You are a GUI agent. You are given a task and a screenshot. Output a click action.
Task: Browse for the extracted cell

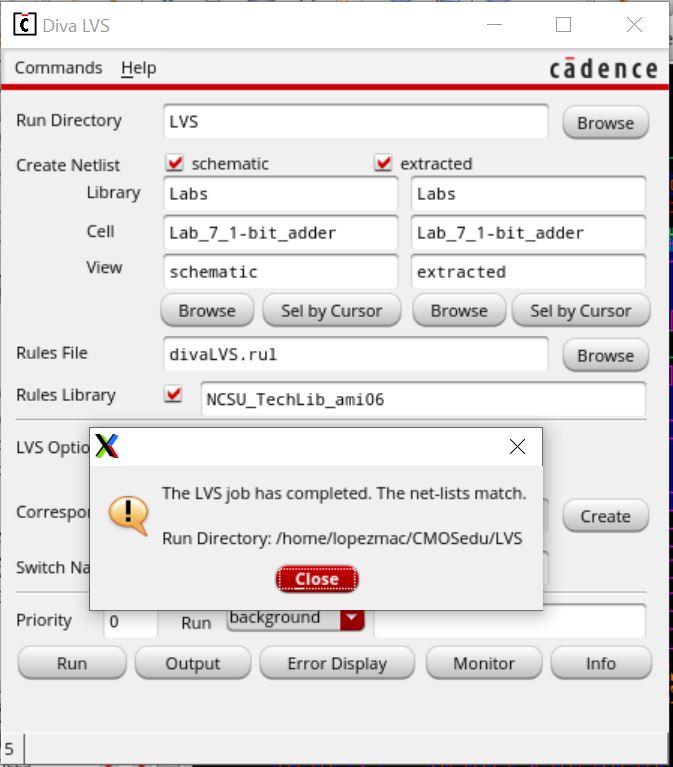(x=459, y=311)
